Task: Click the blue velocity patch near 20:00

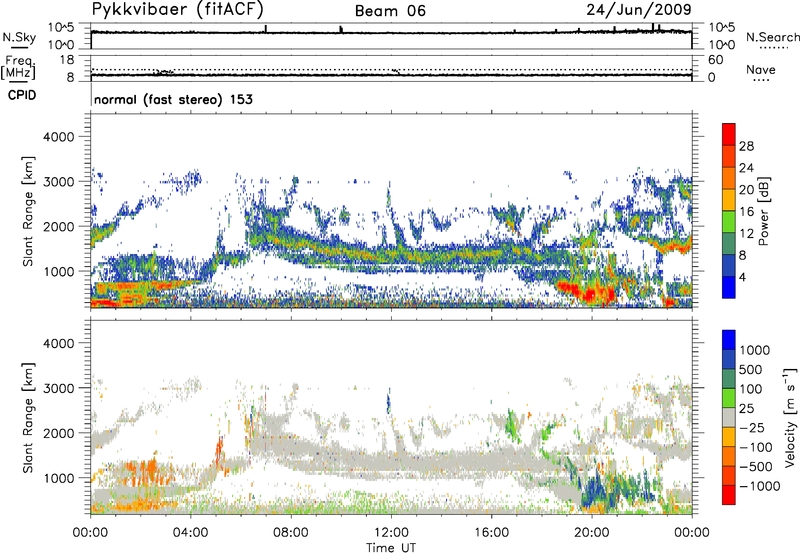Action: (x=594, y=491)
